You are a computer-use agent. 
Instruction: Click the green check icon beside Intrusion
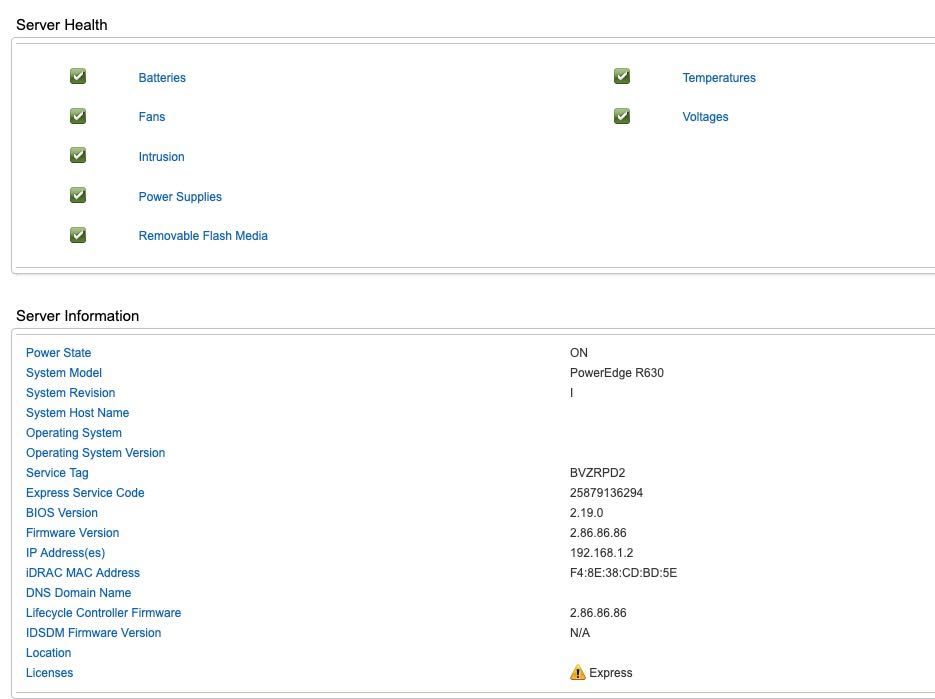78,156
